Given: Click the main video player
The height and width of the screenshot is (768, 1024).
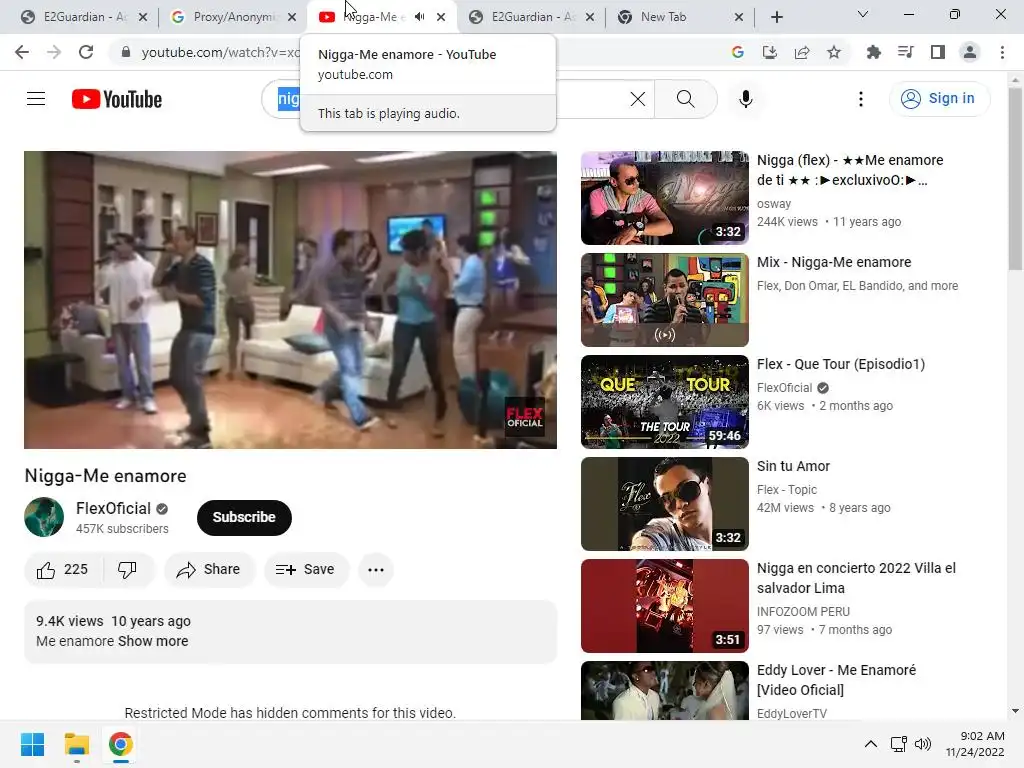Looking at the screenshot, I should 290,300.
